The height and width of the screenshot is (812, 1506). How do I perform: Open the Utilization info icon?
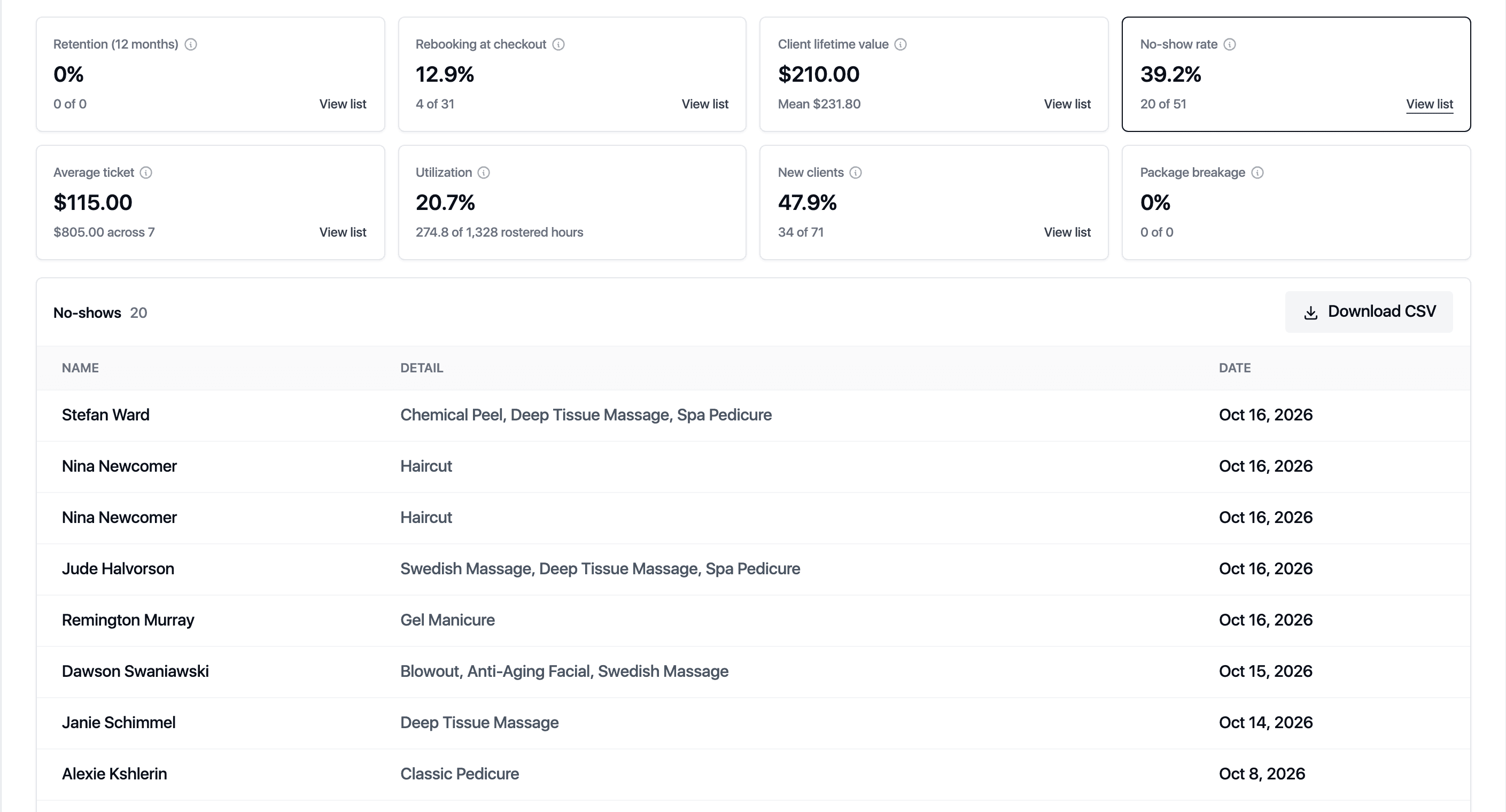[x=484, y=173]
